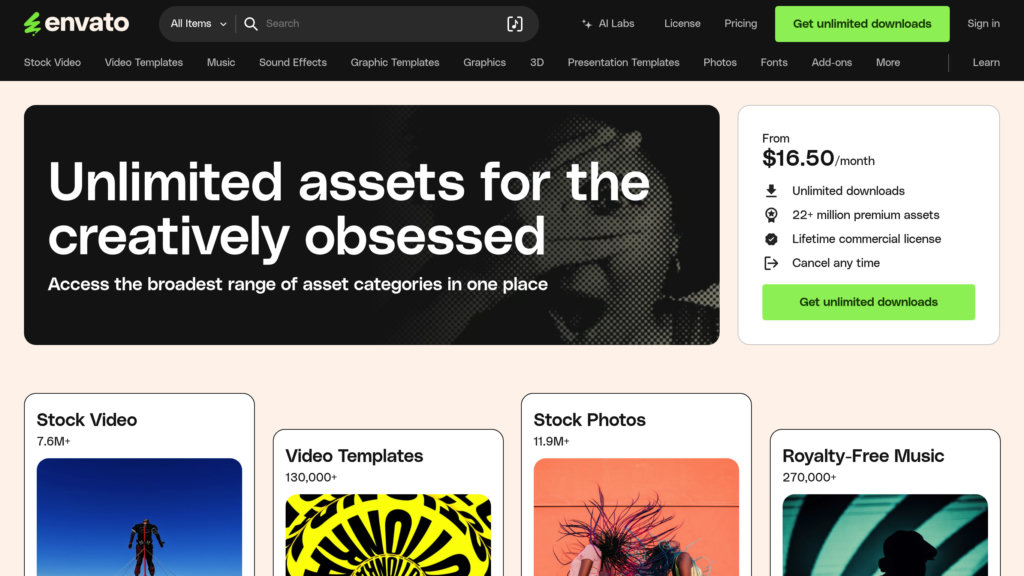The width and height of the screenshot is (1024, 576).
Task: Open audio search via the music note icon
Action: (x=515, y=24)
